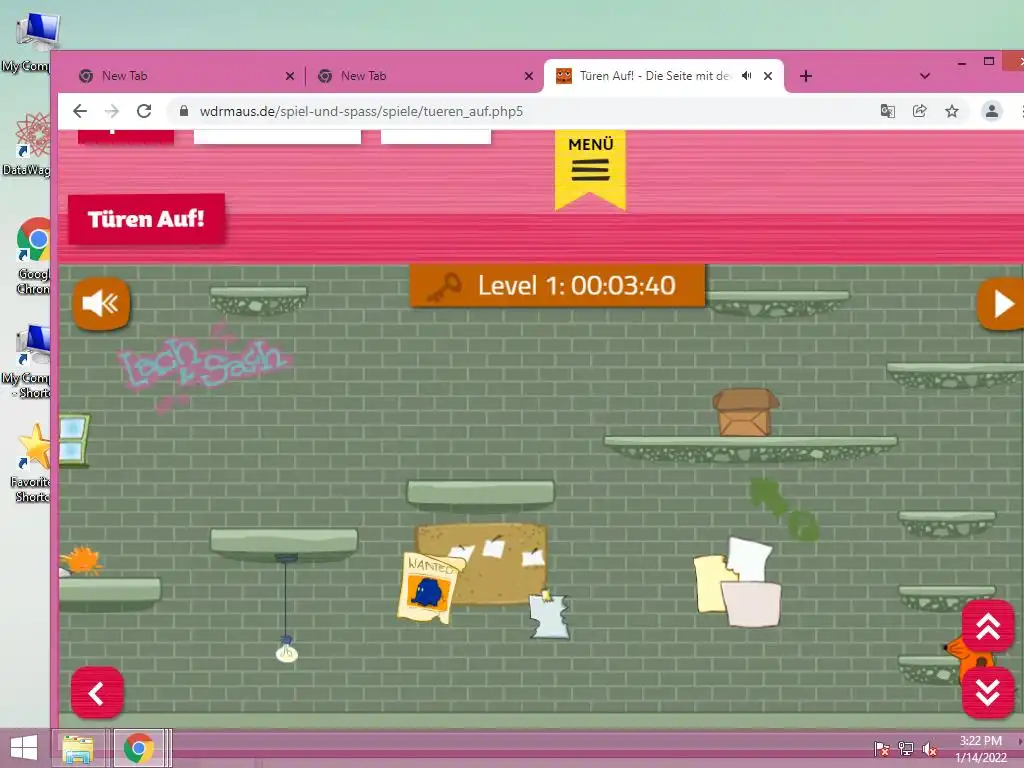
Task: Click the window on the left wall
Action: (x=74, y=441)
